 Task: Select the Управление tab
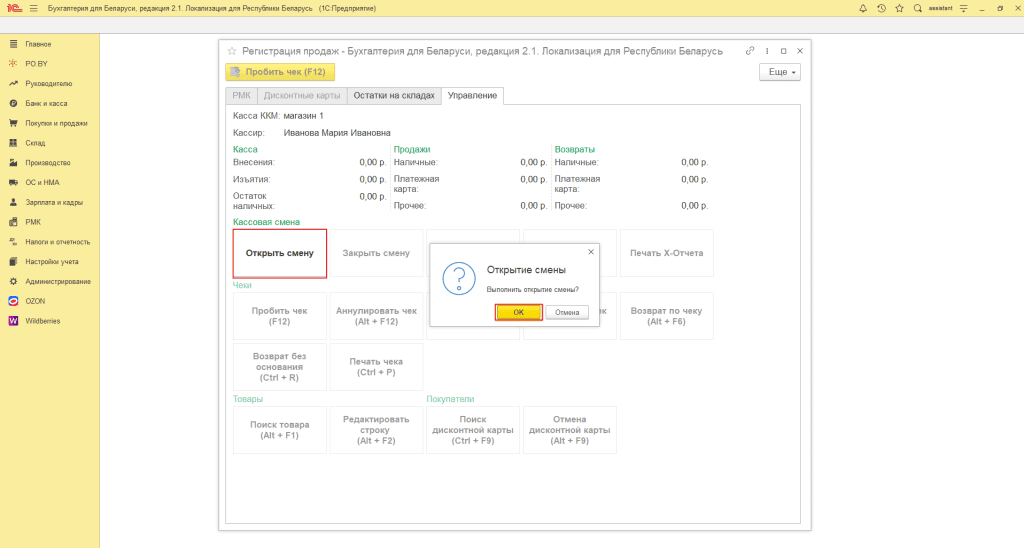472,95
